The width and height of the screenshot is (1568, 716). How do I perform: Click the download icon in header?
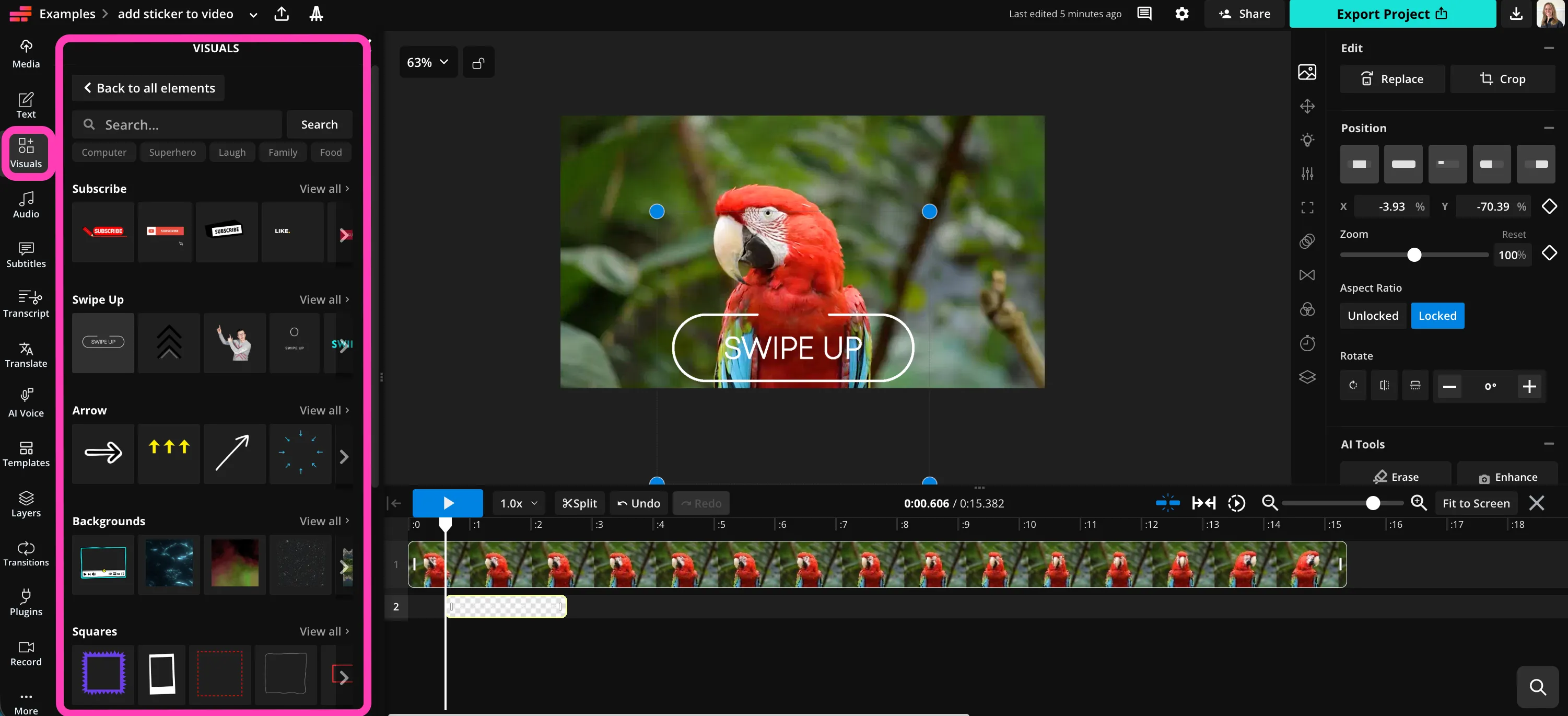click(x=1516, y=14)
